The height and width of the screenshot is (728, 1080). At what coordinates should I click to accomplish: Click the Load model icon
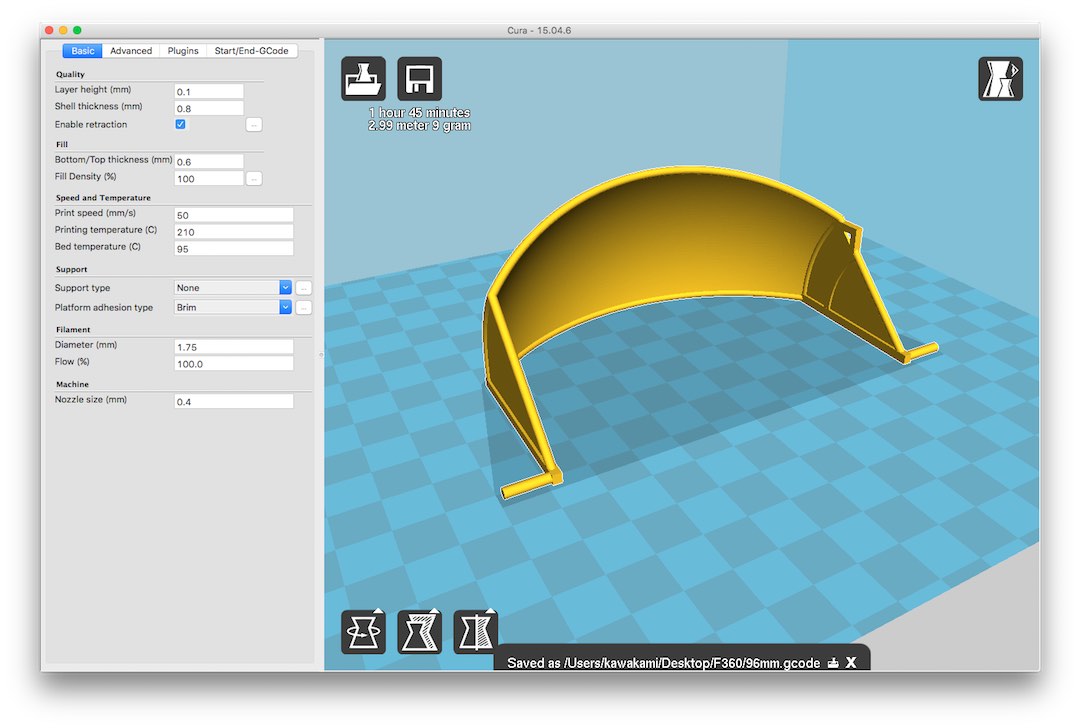[x=363, y=79]
